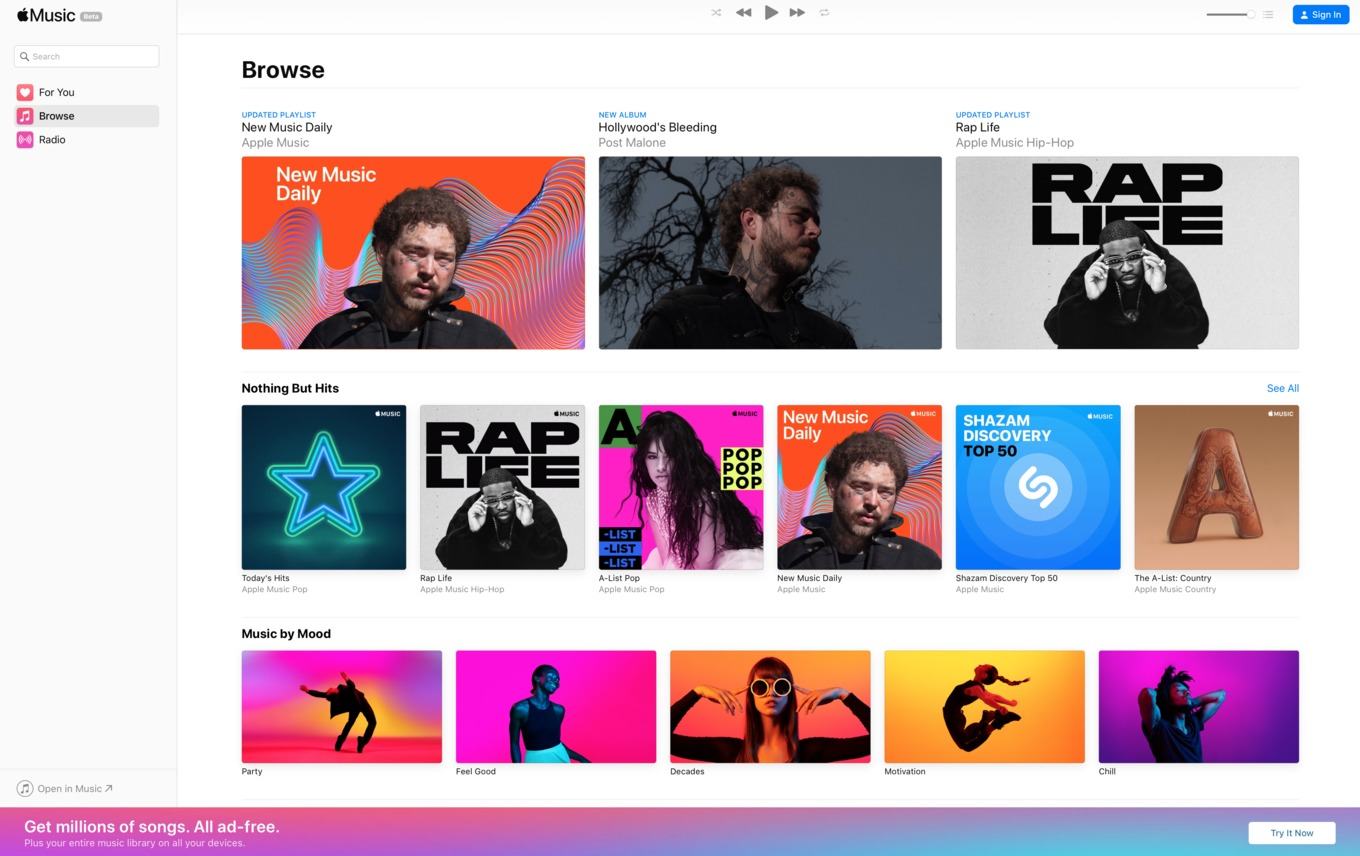The height and width of the screenshot is (856, 1360).
Task: Open For You in sidebar
Action: 86,92
